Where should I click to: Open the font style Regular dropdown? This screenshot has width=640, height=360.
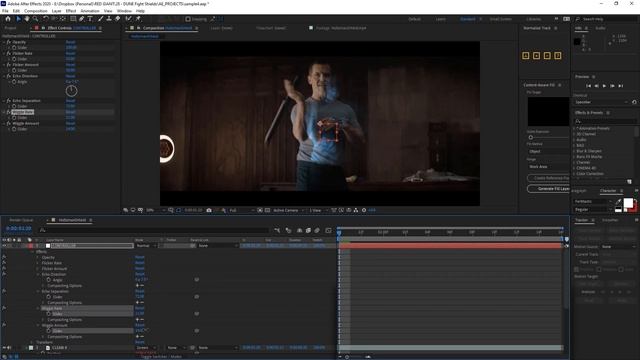[x=593, y=209]
